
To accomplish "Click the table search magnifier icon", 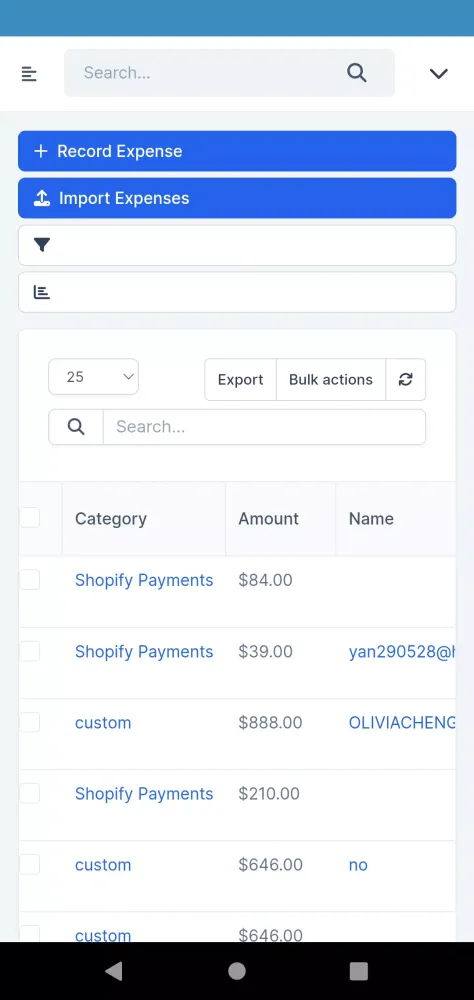I will click(76, 427).
